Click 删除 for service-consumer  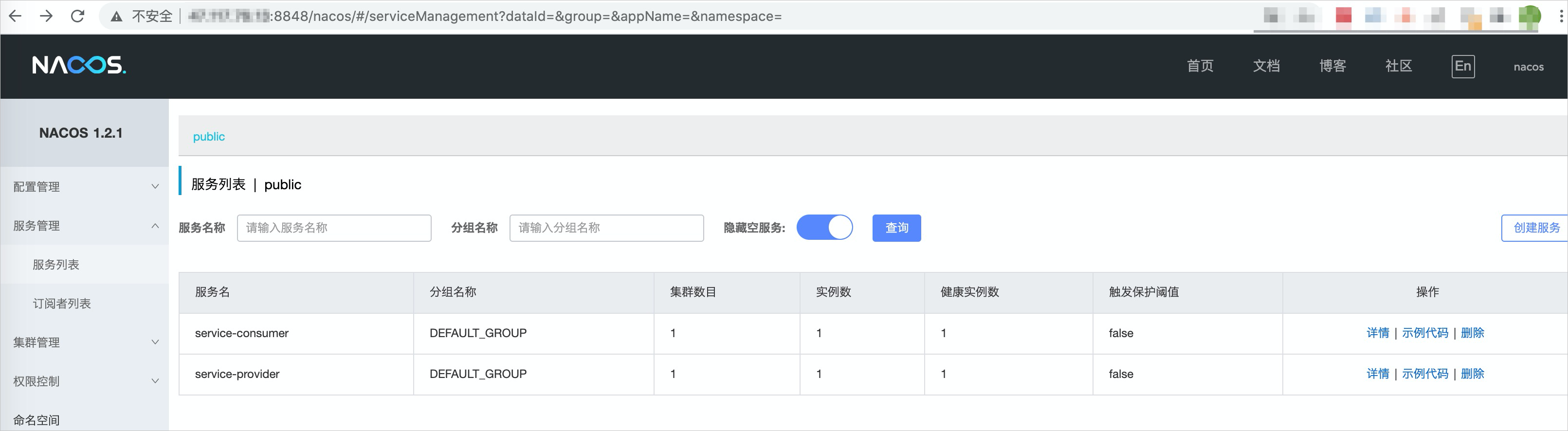[1473, 333]
